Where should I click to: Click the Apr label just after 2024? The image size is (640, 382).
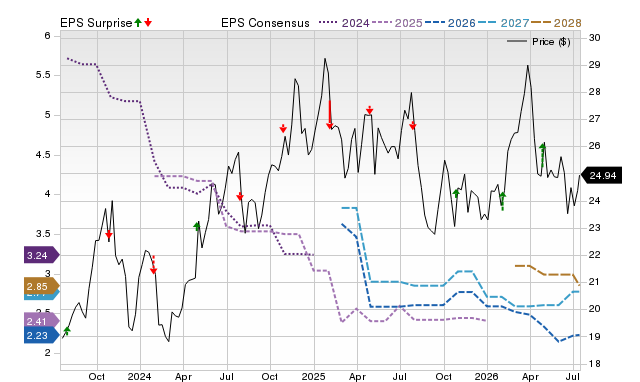pyautogui.click(x=183, y=376)
